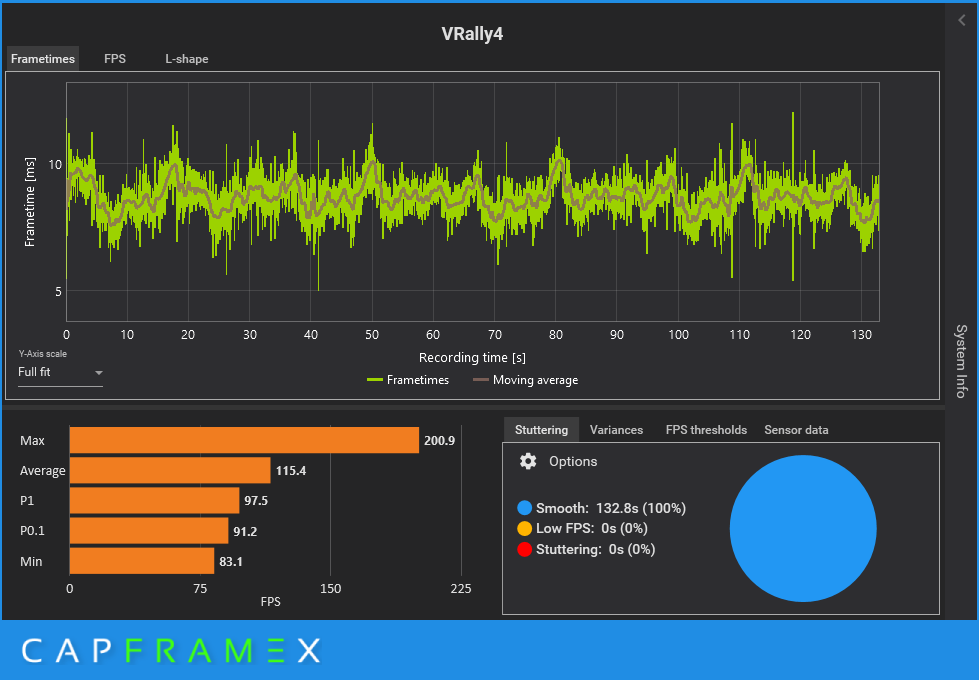Image resolution: width=979 pixels, height=680 pixels.
Task: Click the blue Smooth legend dot
Action: pos(524,508)
